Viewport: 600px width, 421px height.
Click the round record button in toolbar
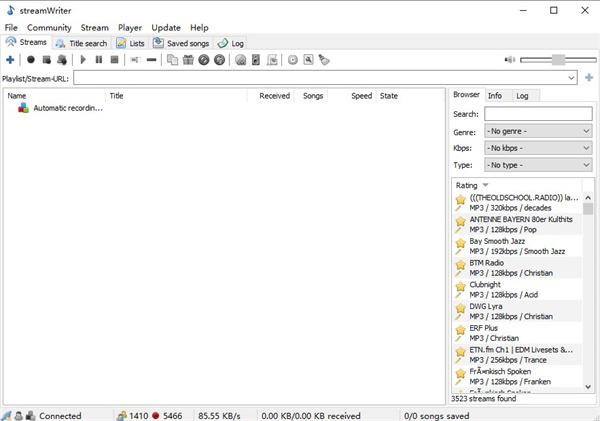pos(31,60)
